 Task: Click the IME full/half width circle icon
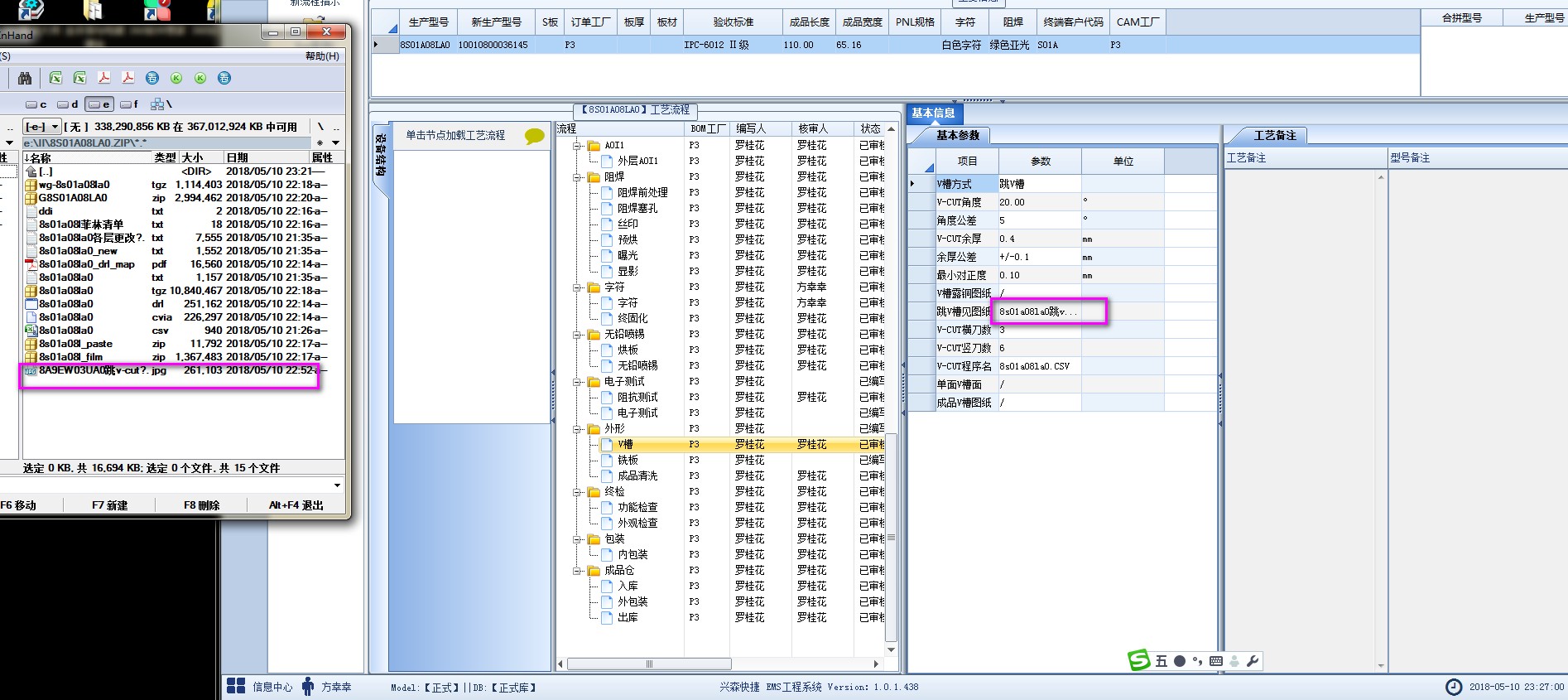[1179, 661]
